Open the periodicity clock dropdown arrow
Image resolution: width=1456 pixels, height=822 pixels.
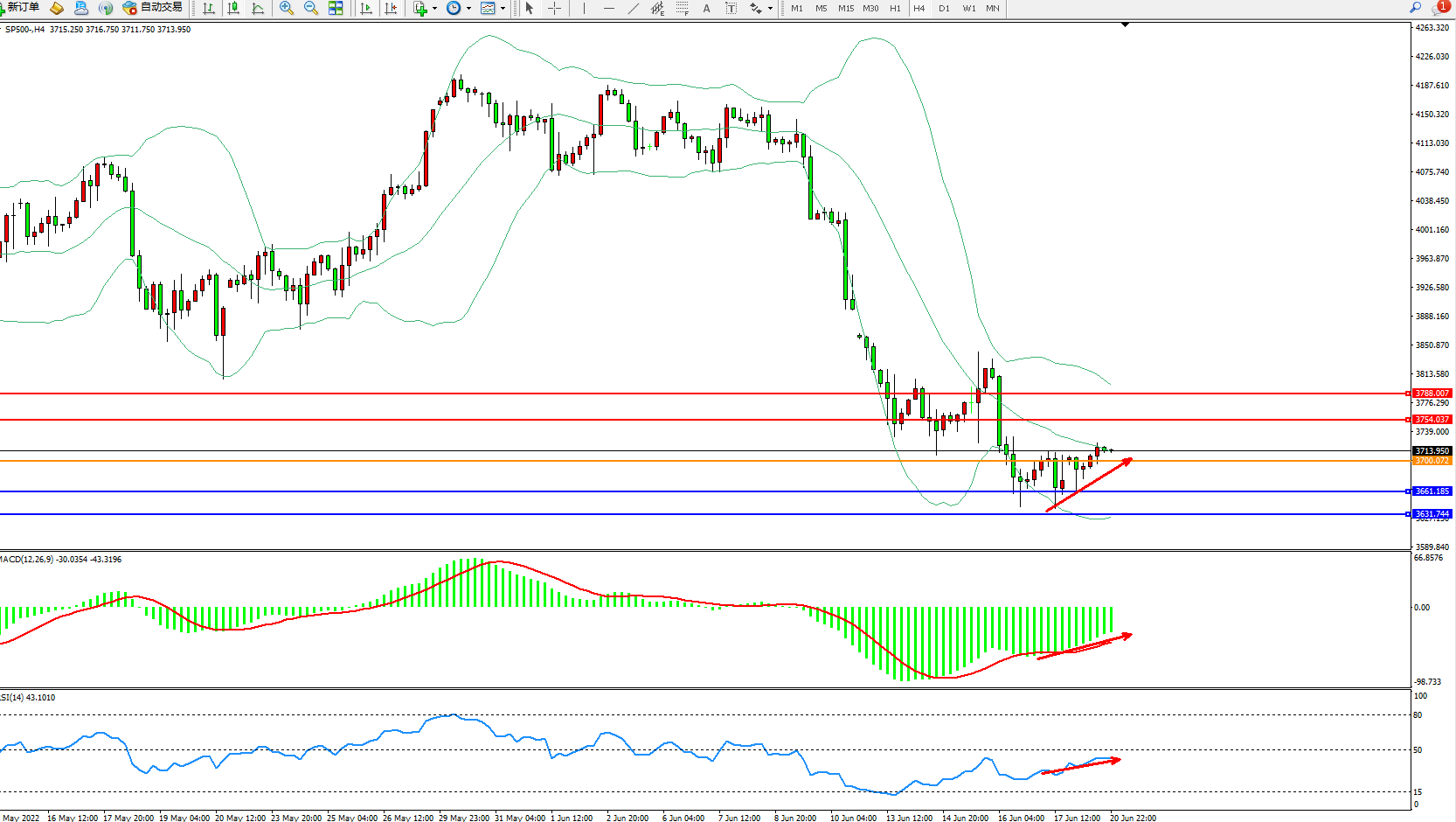(x=469, y=9)
